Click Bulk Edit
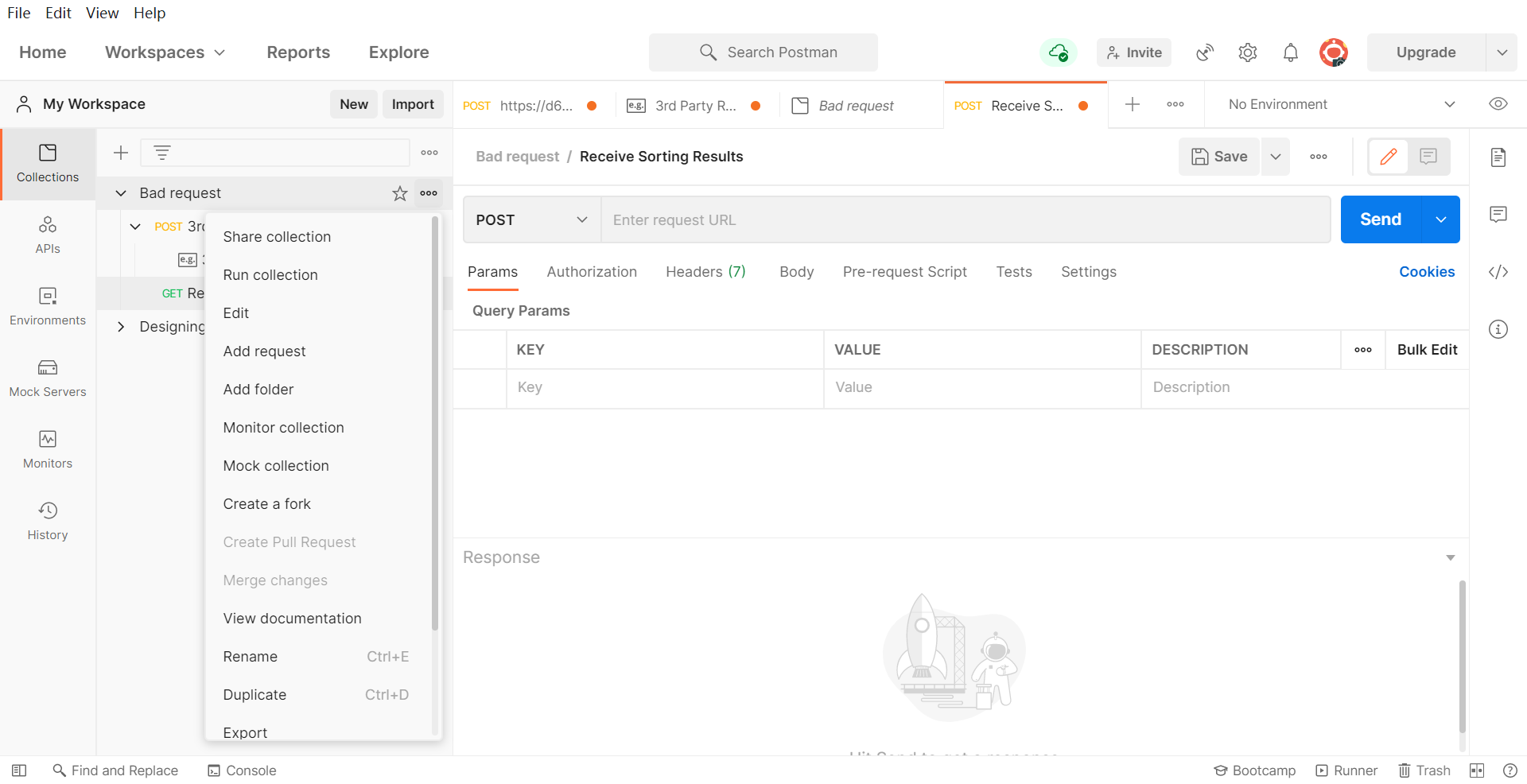The width and height of the screenshot is (1527, 784). (x=1427, y=350)
